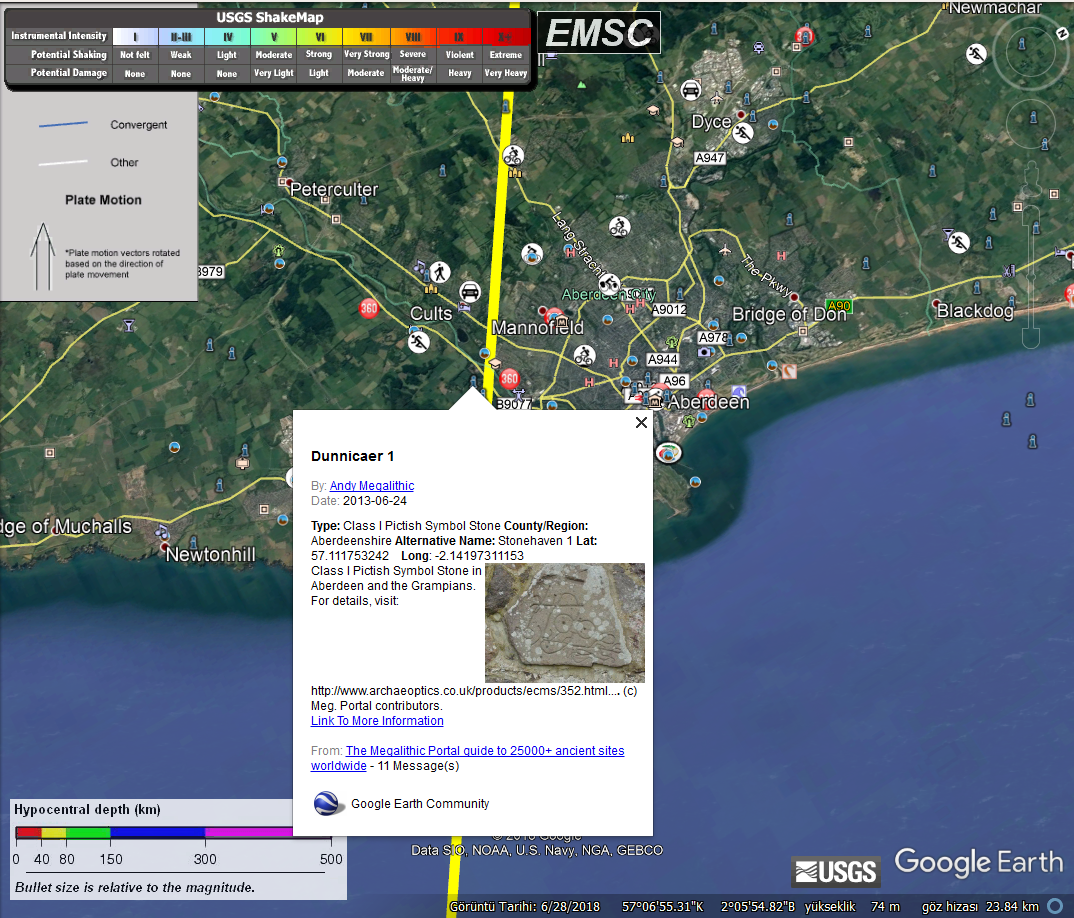Click green tree icon left of A978
1074x918 pixels.
click(x=672, y=342)
